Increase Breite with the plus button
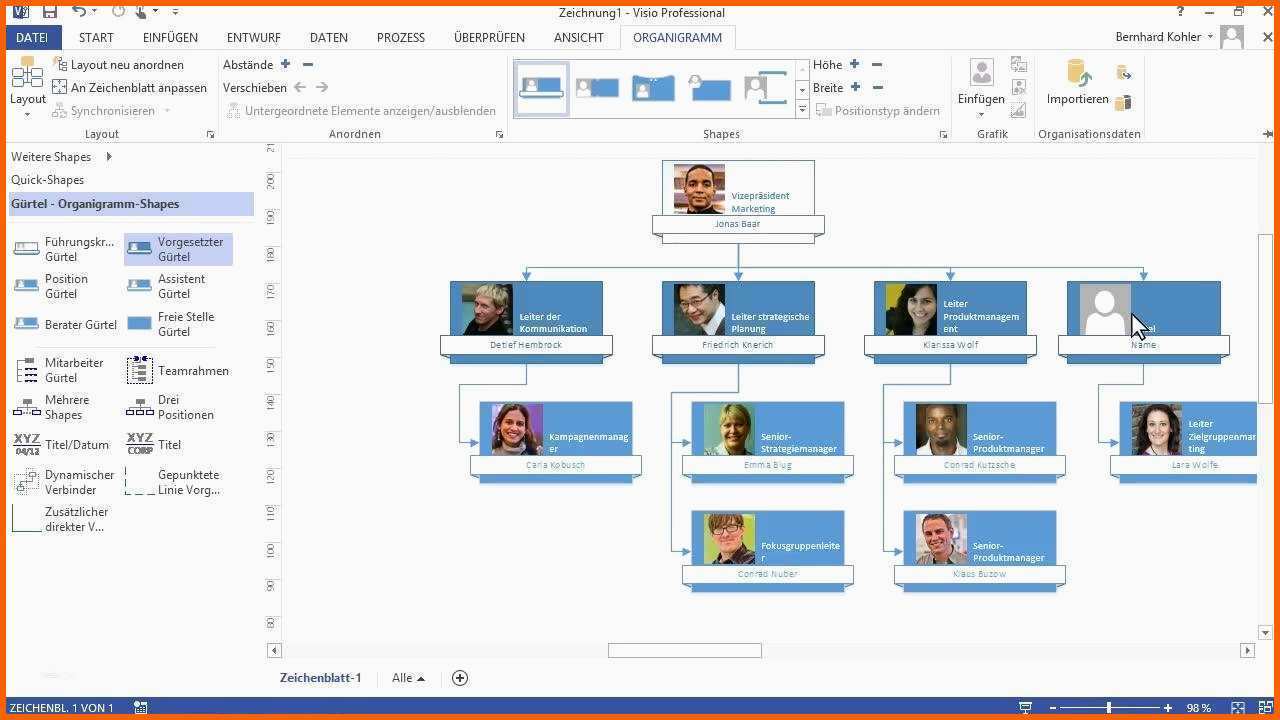This screenshot has width=1280, height=720. pyautogui.click(x=855, y=87)
